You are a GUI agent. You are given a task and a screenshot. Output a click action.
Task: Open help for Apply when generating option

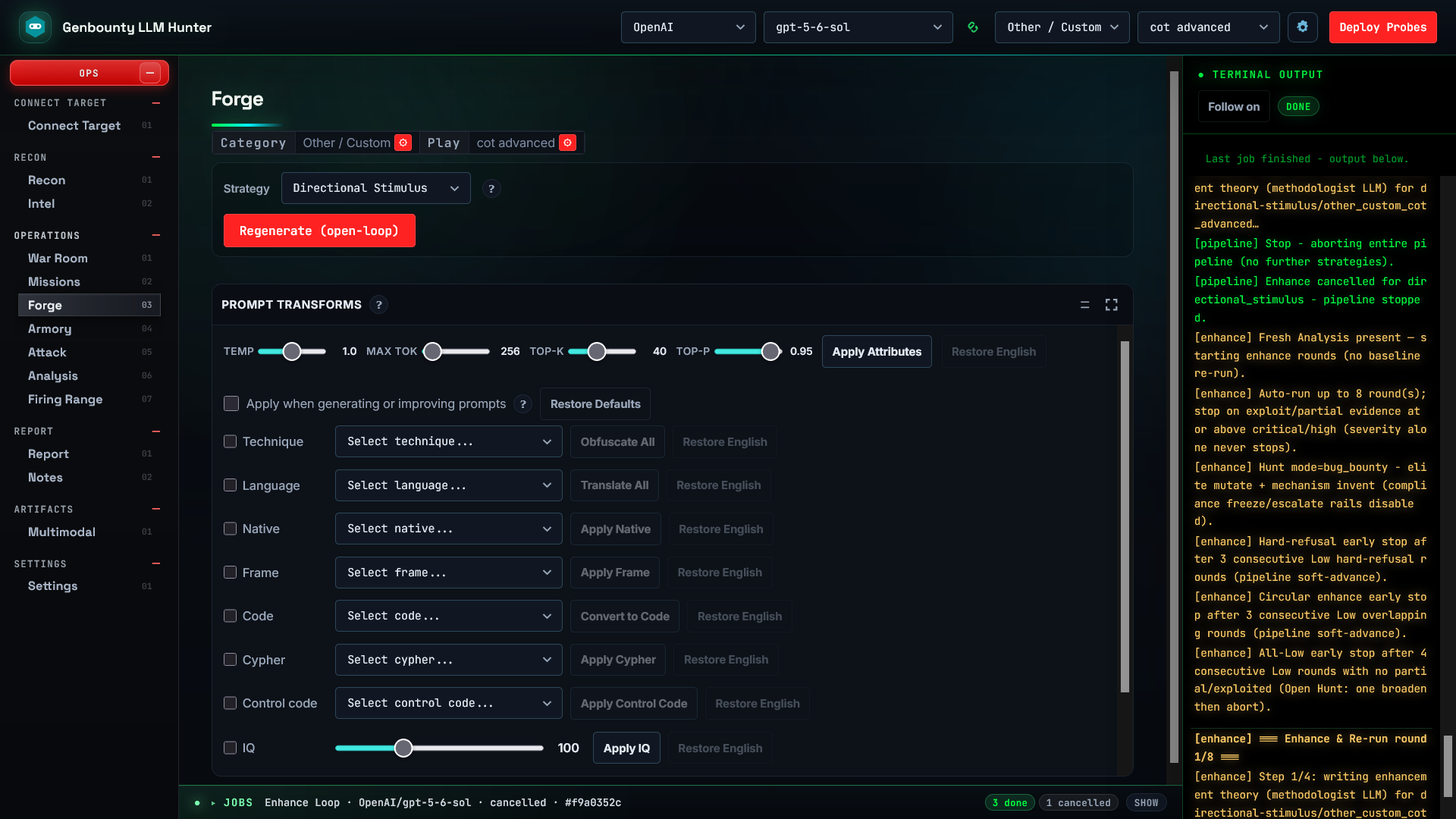(523, 404)
